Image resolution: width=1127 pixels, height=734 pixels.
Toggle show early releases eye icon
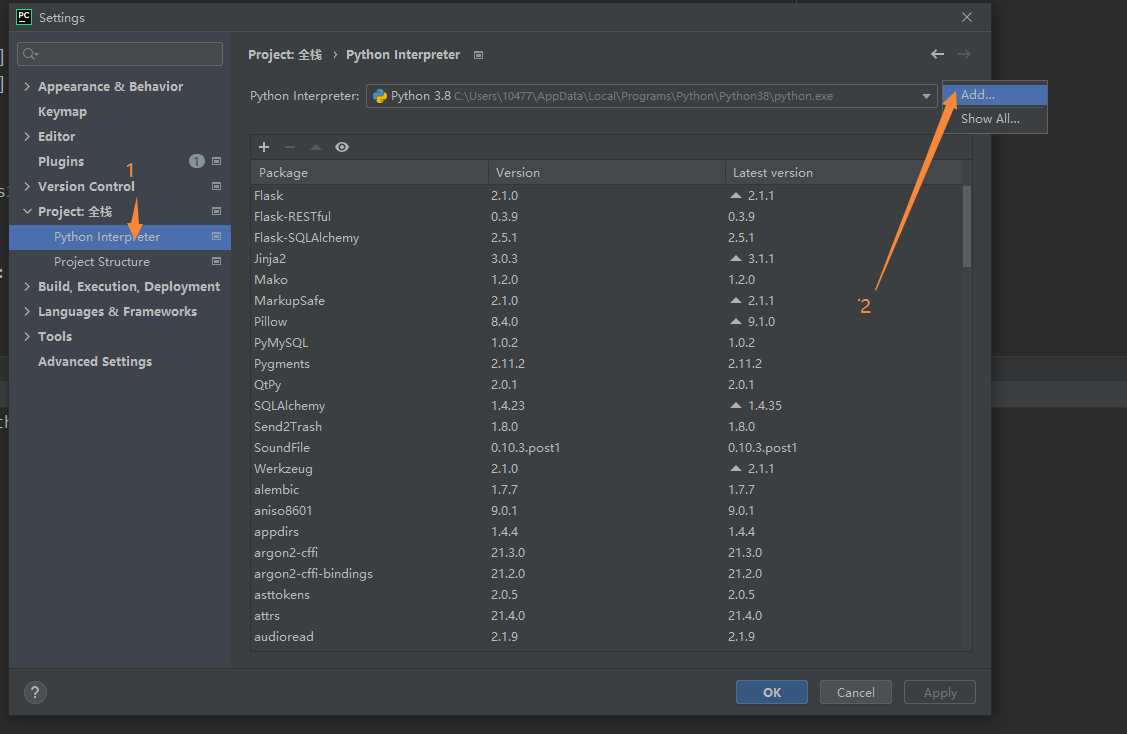(342, 147)
